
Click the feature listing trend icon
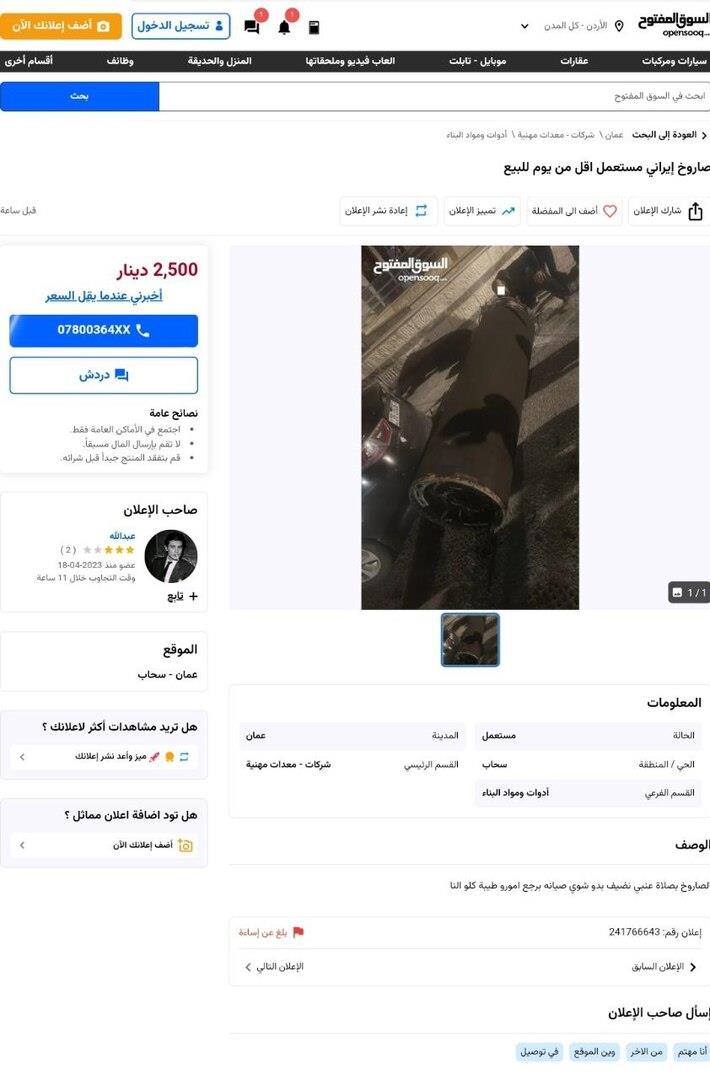point(508,211)
